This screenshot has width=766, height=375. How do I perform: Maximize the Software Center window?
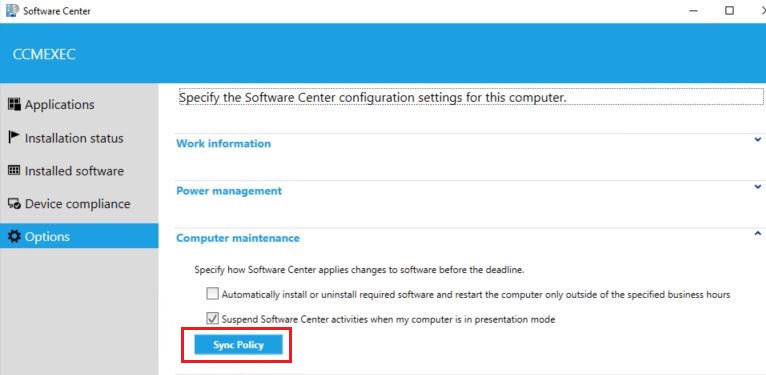coord(729,11)
